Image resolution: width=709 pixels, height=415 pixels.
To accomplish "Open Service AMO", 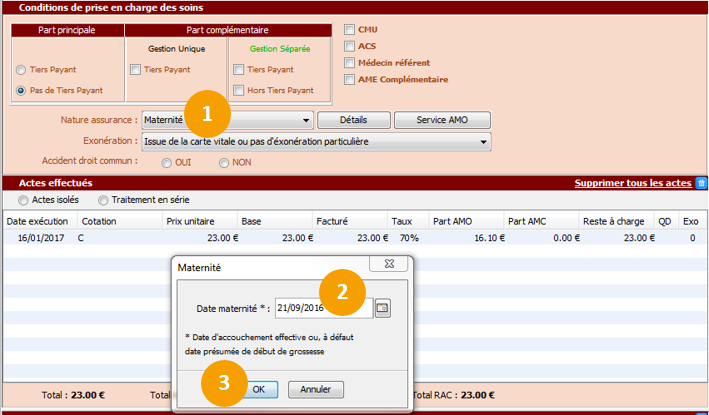I will click(x=442, y=120).
